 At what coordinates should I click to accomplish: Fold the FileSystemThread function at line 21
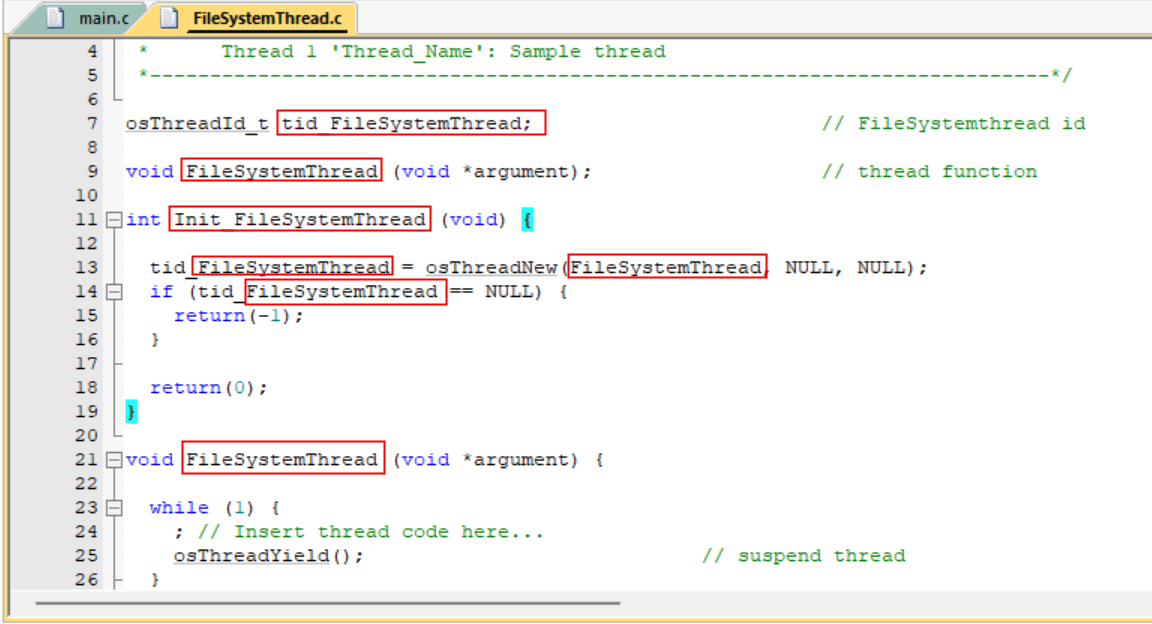click(114, 460)
